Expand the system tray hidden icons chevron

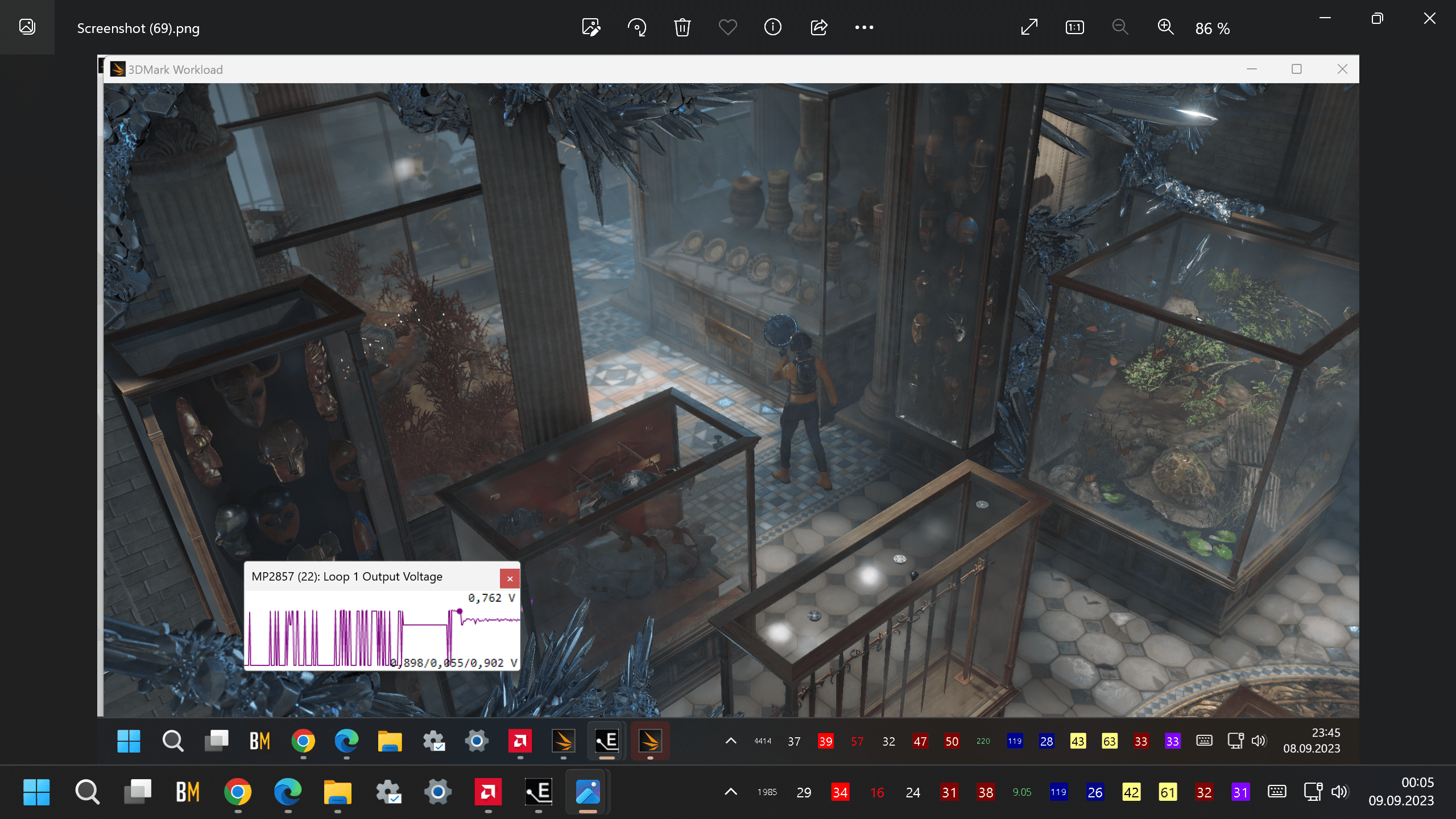pyautogui.click(x=731, y=792)
